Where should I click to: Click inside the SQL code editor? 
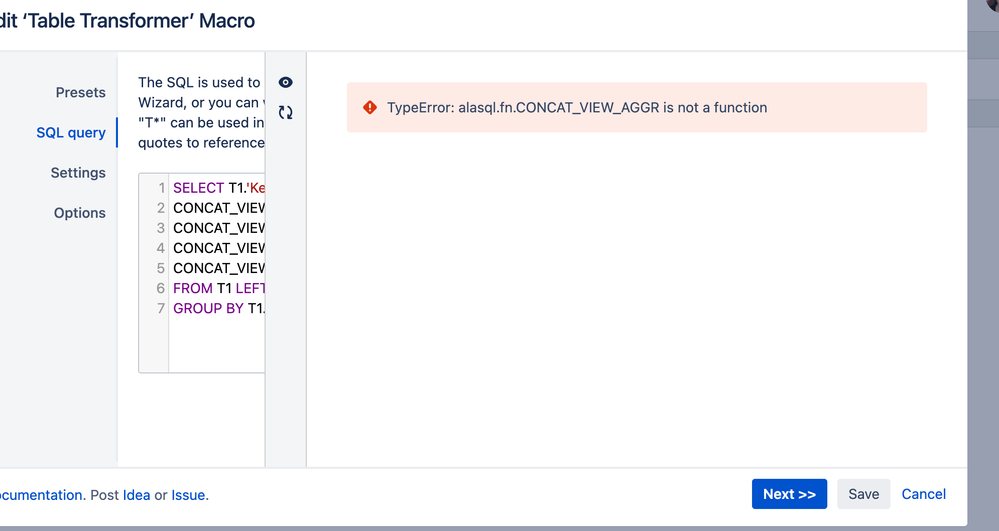click(x=201, y=273)
